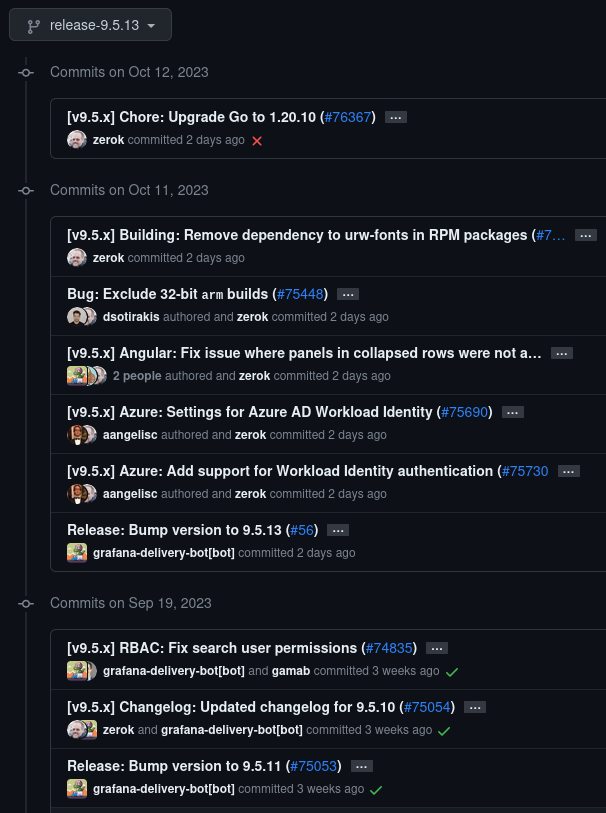The image size is (606, 813).
Task: Expand full message of the Go upgrade commit
Action: point(396,117)
